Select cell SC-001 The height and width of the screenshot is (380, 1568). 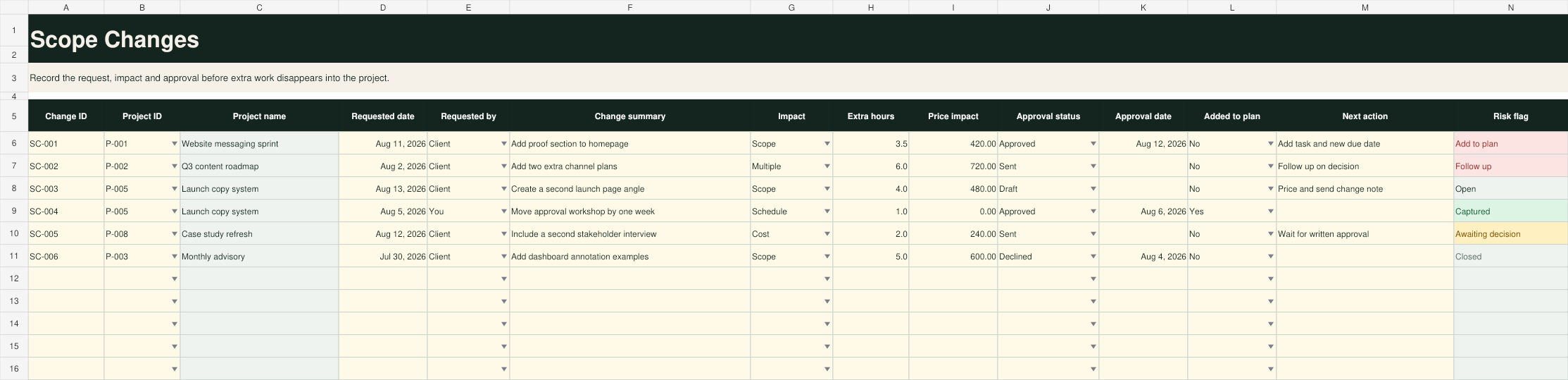coord(66,144)
